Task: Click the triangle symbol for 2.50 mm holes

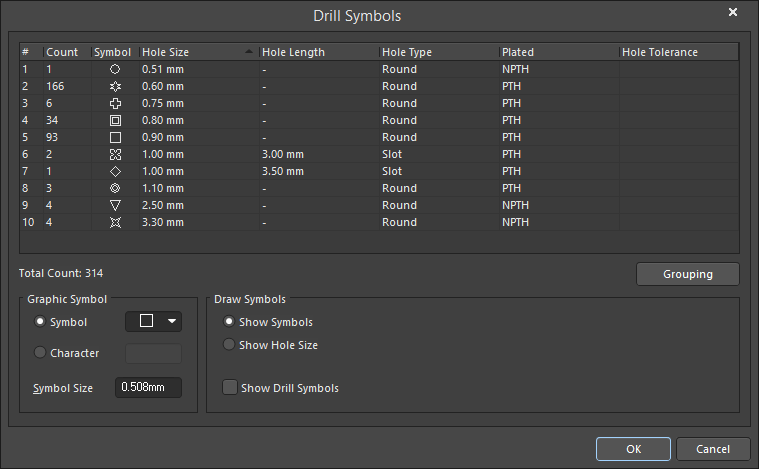Action: (115, 205)
